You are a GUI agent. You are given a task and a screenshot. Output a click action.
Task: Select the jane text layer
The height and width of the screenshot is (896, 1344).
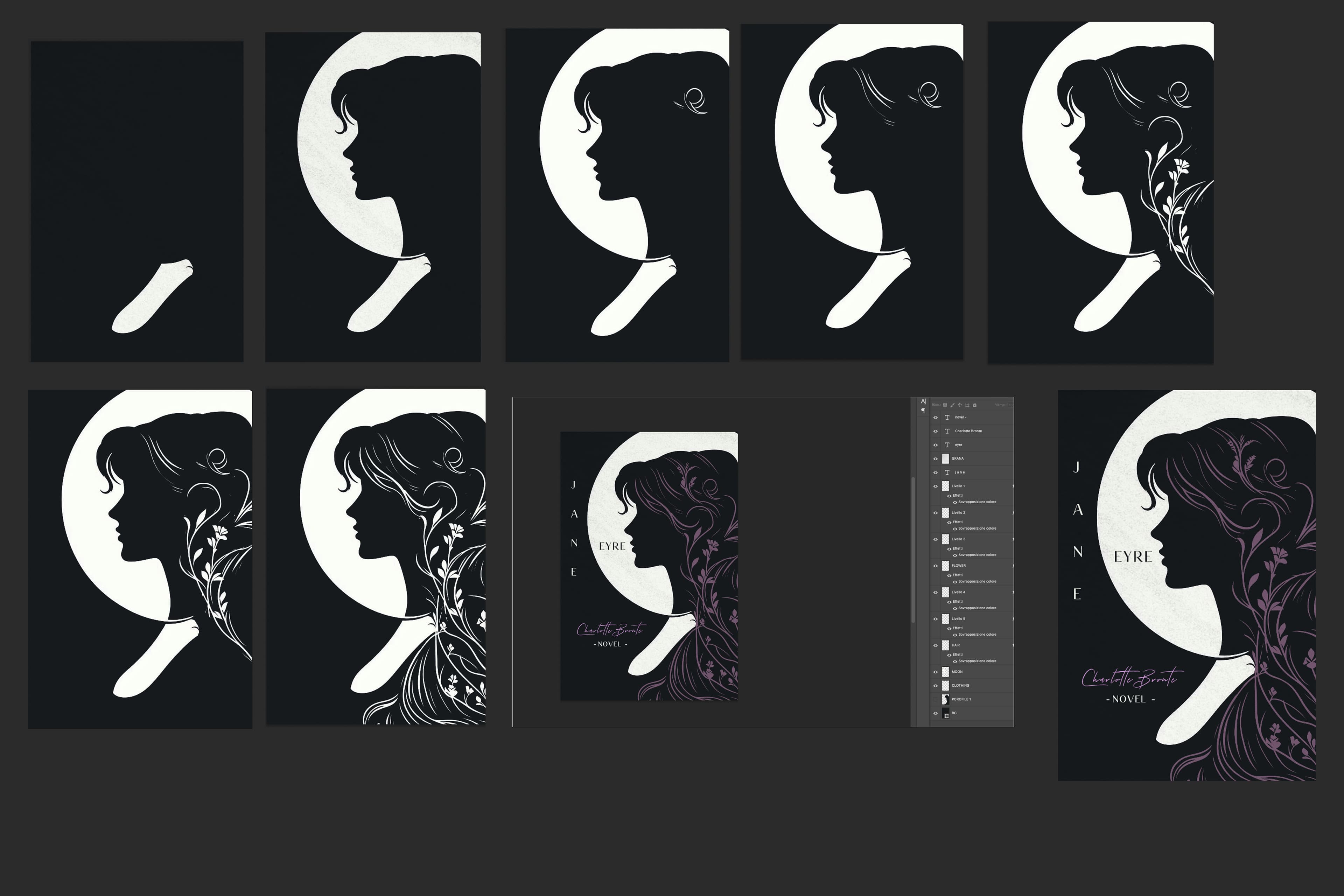960,472
